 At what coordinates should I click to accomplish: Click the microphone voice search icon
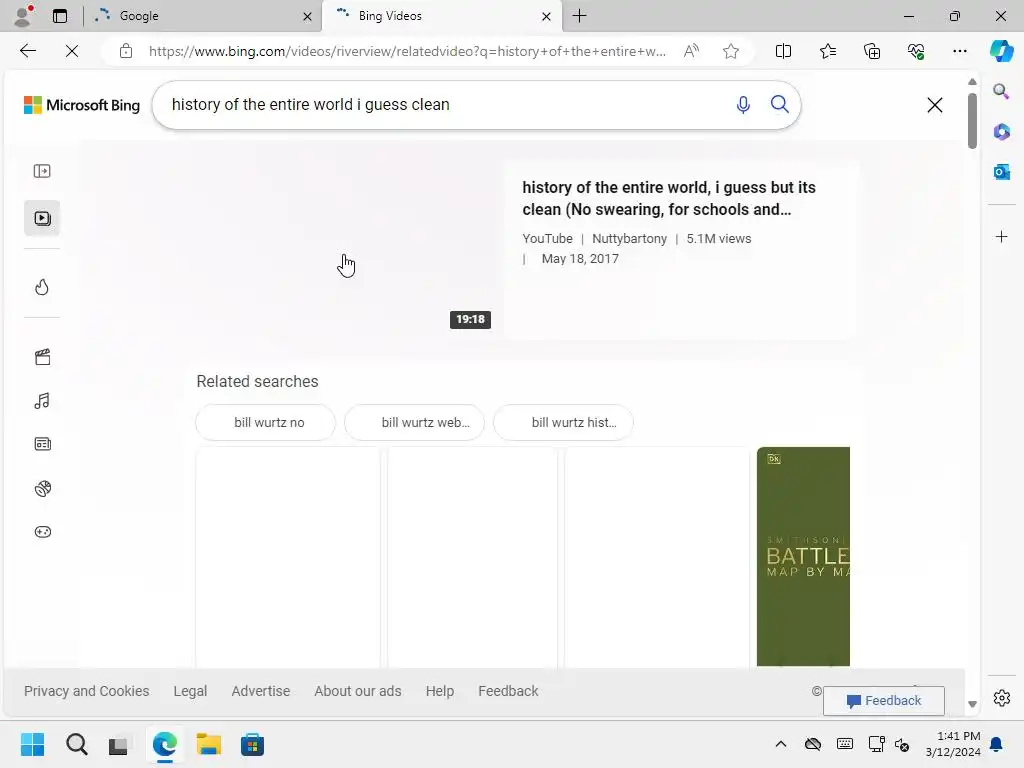coord(743,104)
